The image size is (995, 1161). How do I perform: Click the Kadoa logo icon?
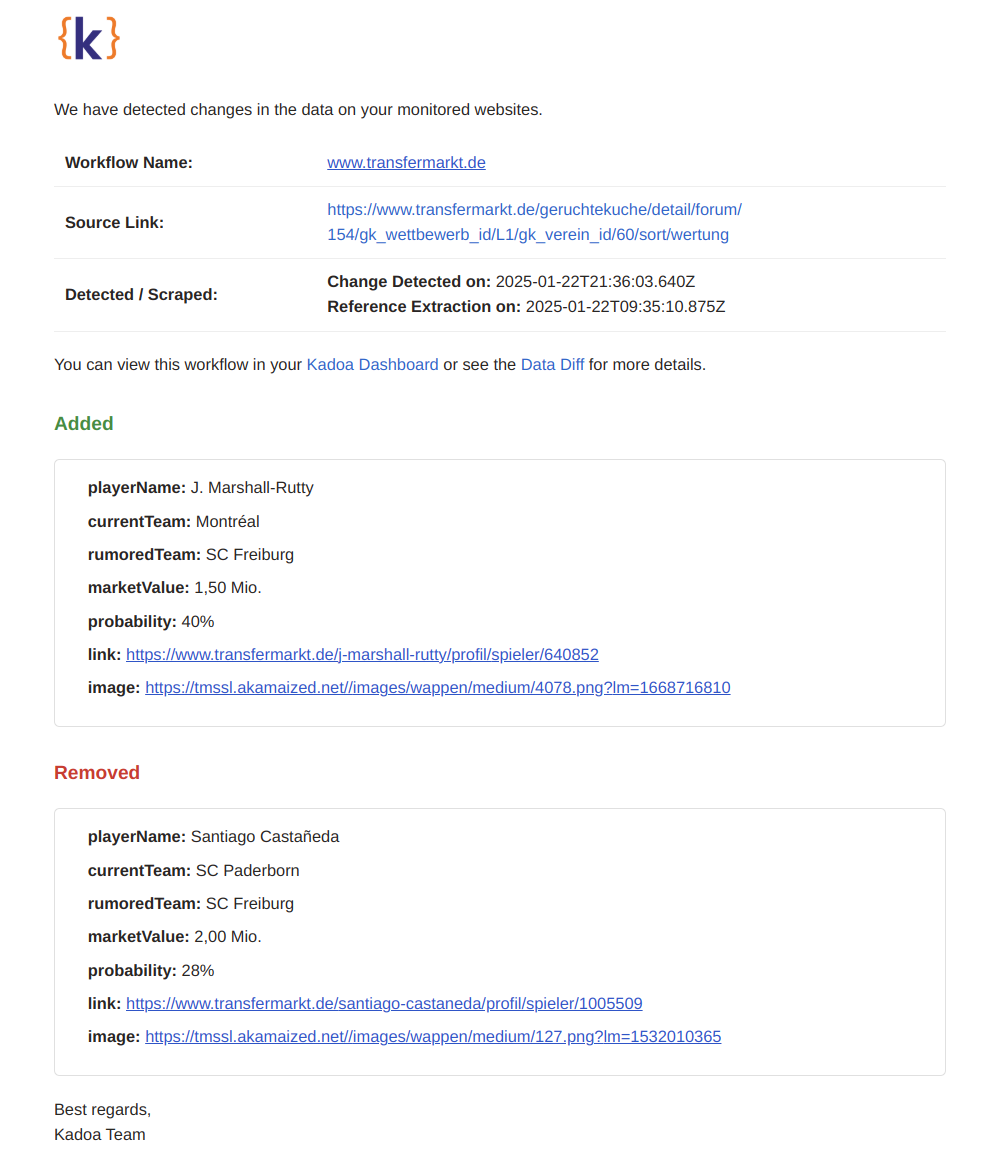[89, 39]
